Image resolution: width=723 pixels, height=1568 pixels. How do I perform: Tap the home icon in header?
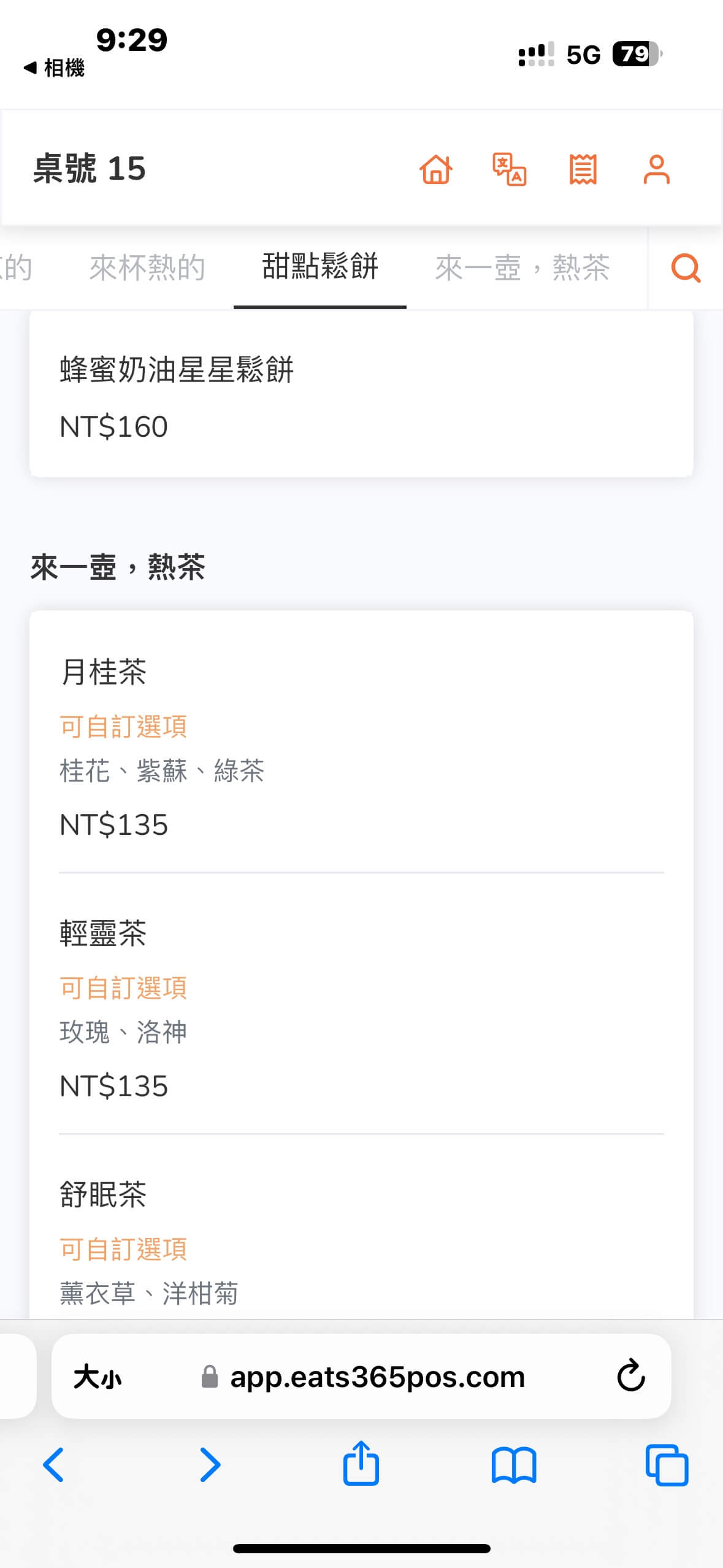pyautogui.click(x=436, y=169)
